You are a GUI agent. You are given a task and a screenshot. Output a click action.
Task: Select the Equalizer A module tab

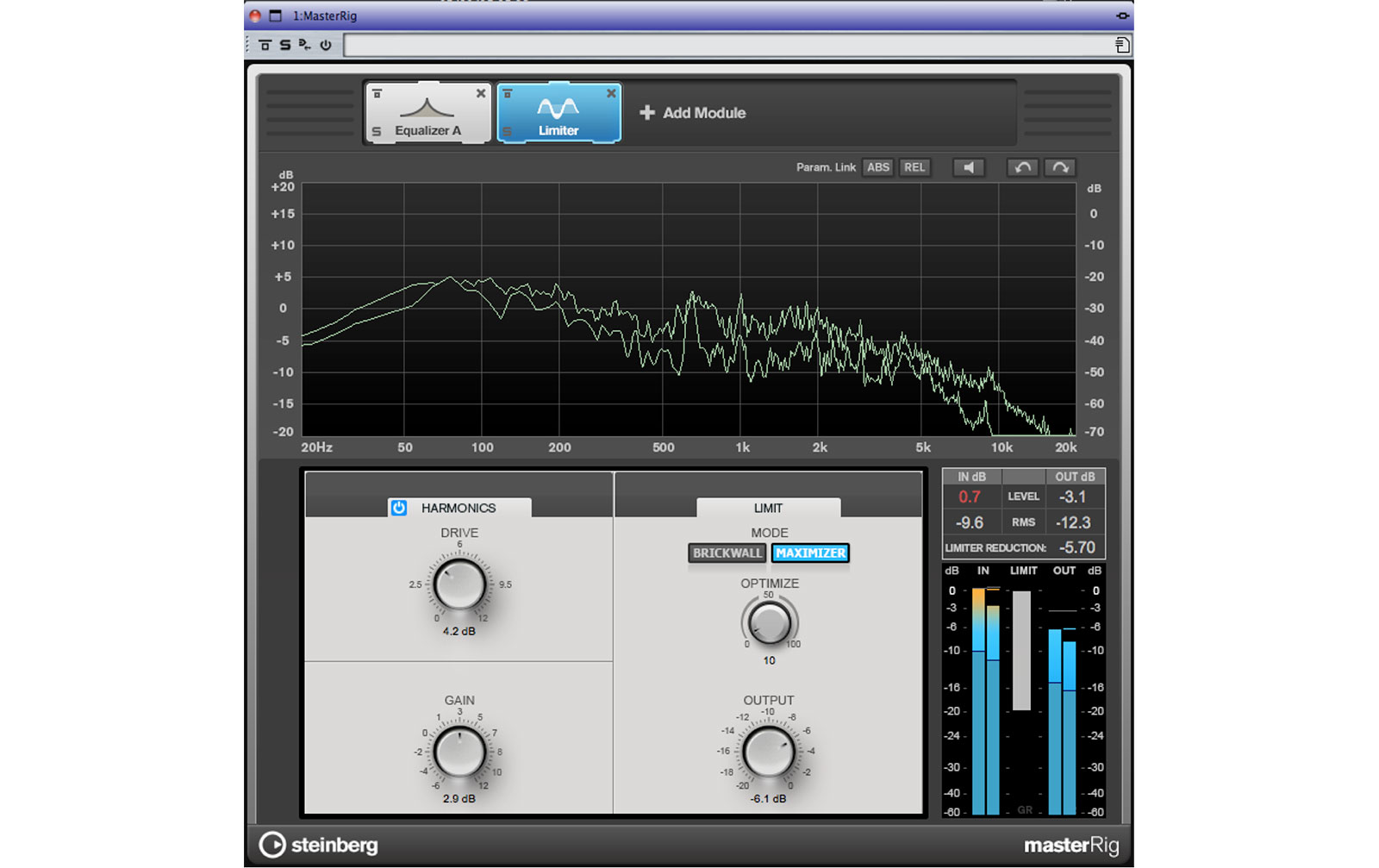coord(427,113)
